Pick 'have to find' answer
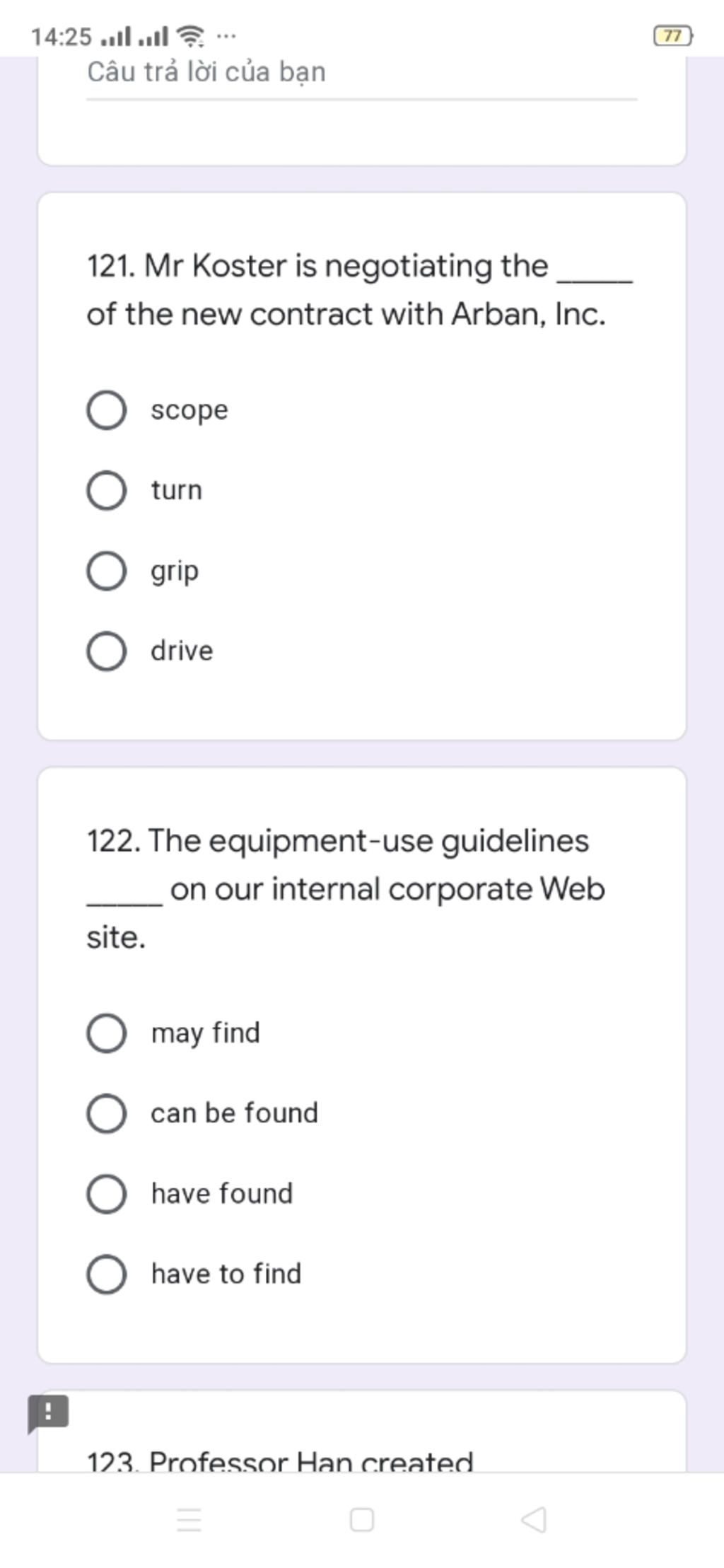724x1568 pixels. (107, 1274)
